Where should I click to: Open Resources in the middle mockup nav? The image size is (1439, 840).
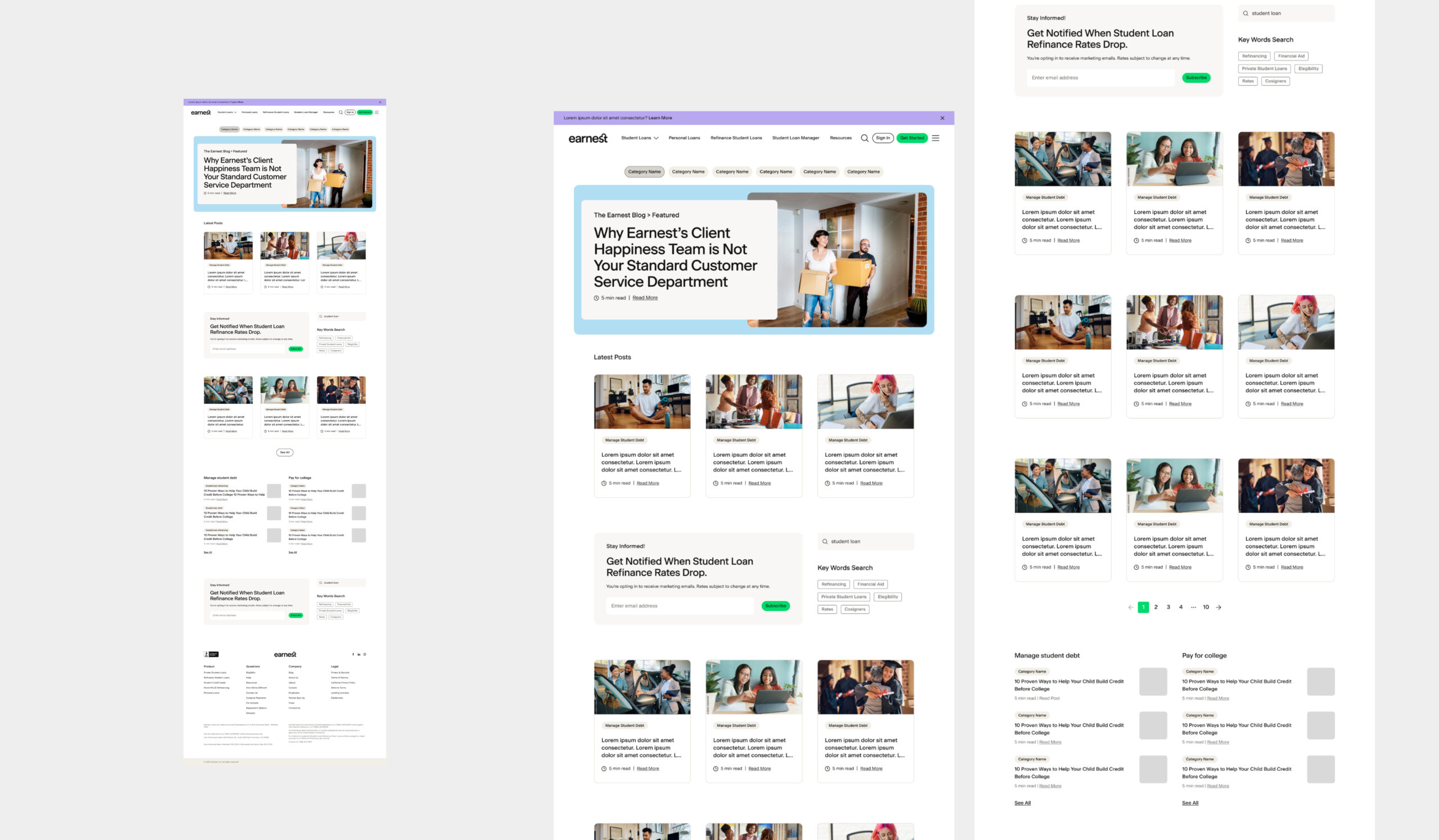coord(840,138)
